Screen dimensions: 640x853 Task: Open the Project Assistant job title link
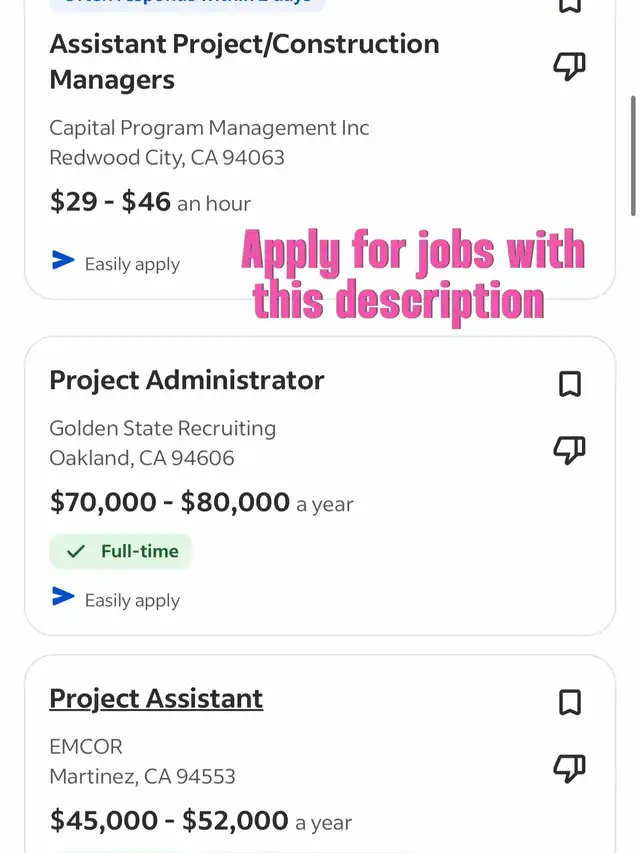click(x=156, y=698)
